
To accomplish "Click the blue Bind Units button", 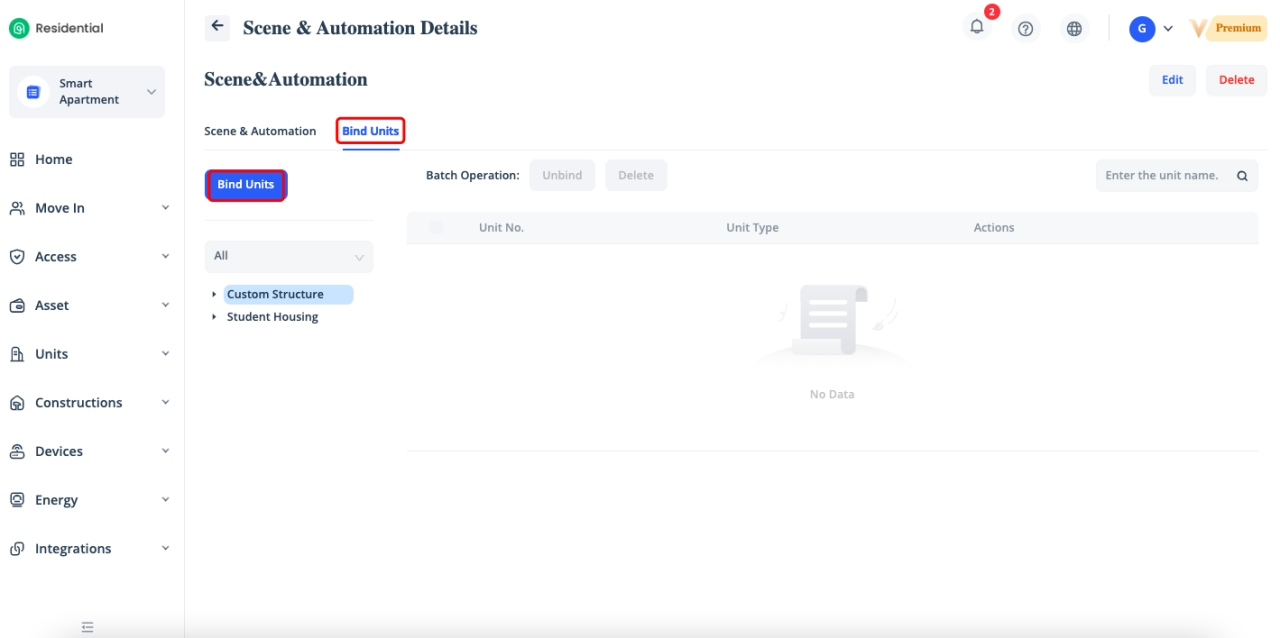I will click(x=246, y=185).
